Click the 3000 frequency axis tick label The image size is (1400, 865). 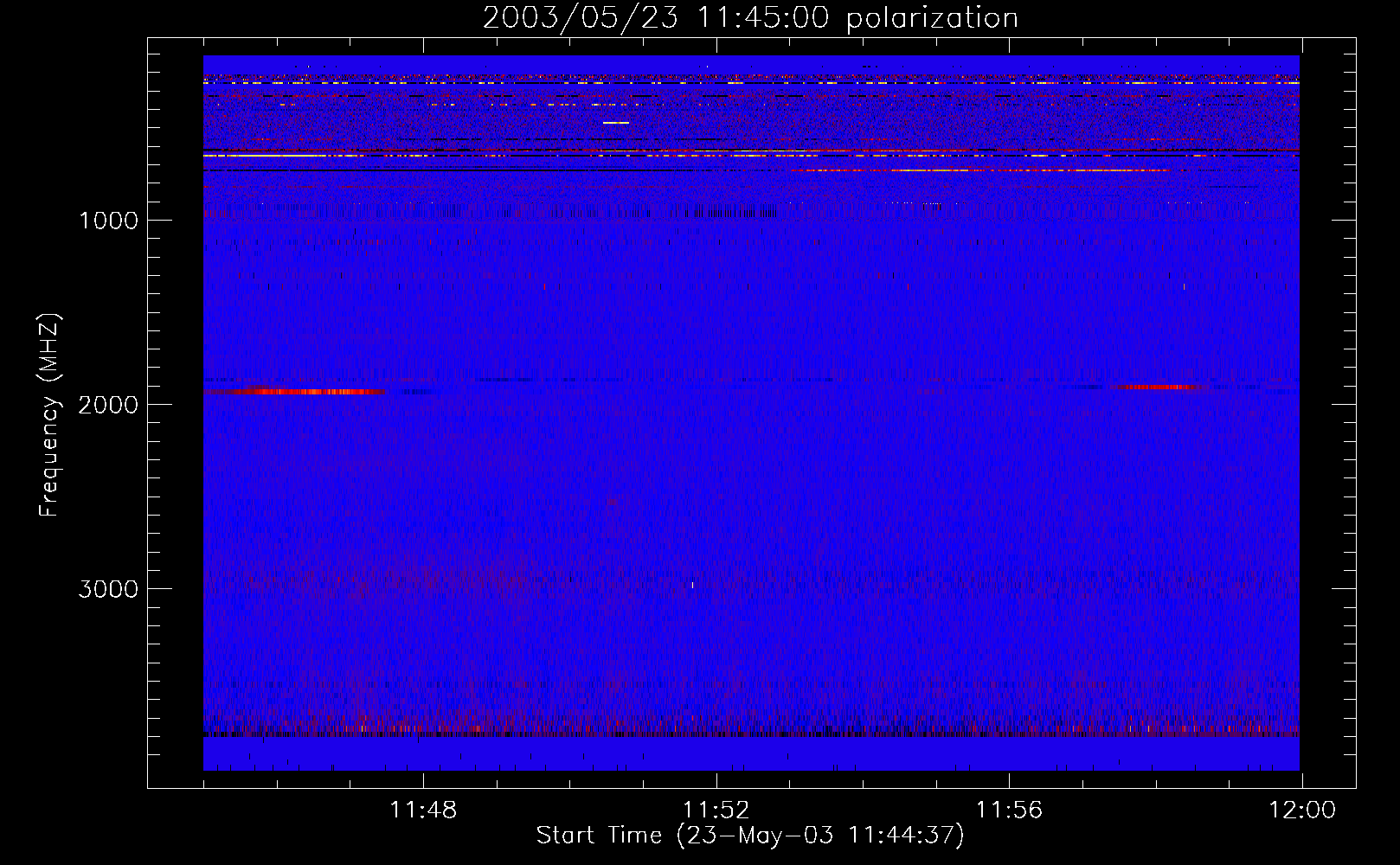coord(108,589)
